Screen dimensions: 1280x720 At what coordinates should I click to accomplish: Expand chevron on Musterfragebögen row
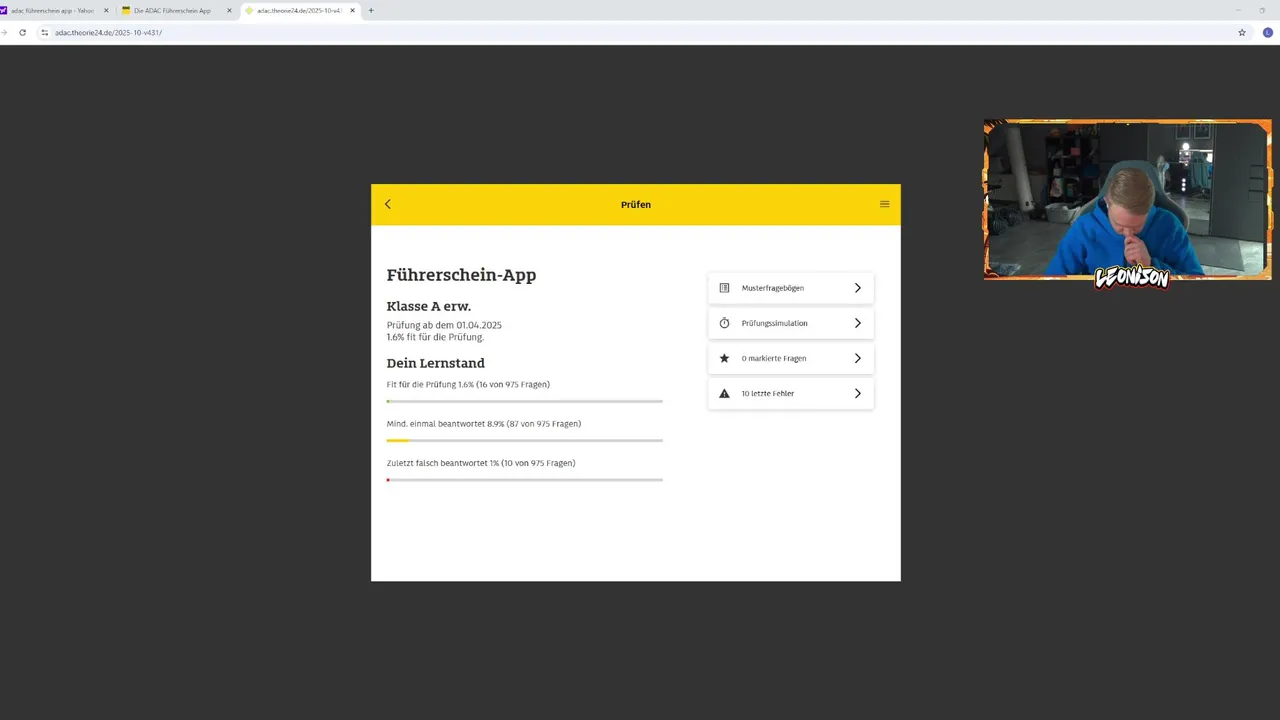857,288
